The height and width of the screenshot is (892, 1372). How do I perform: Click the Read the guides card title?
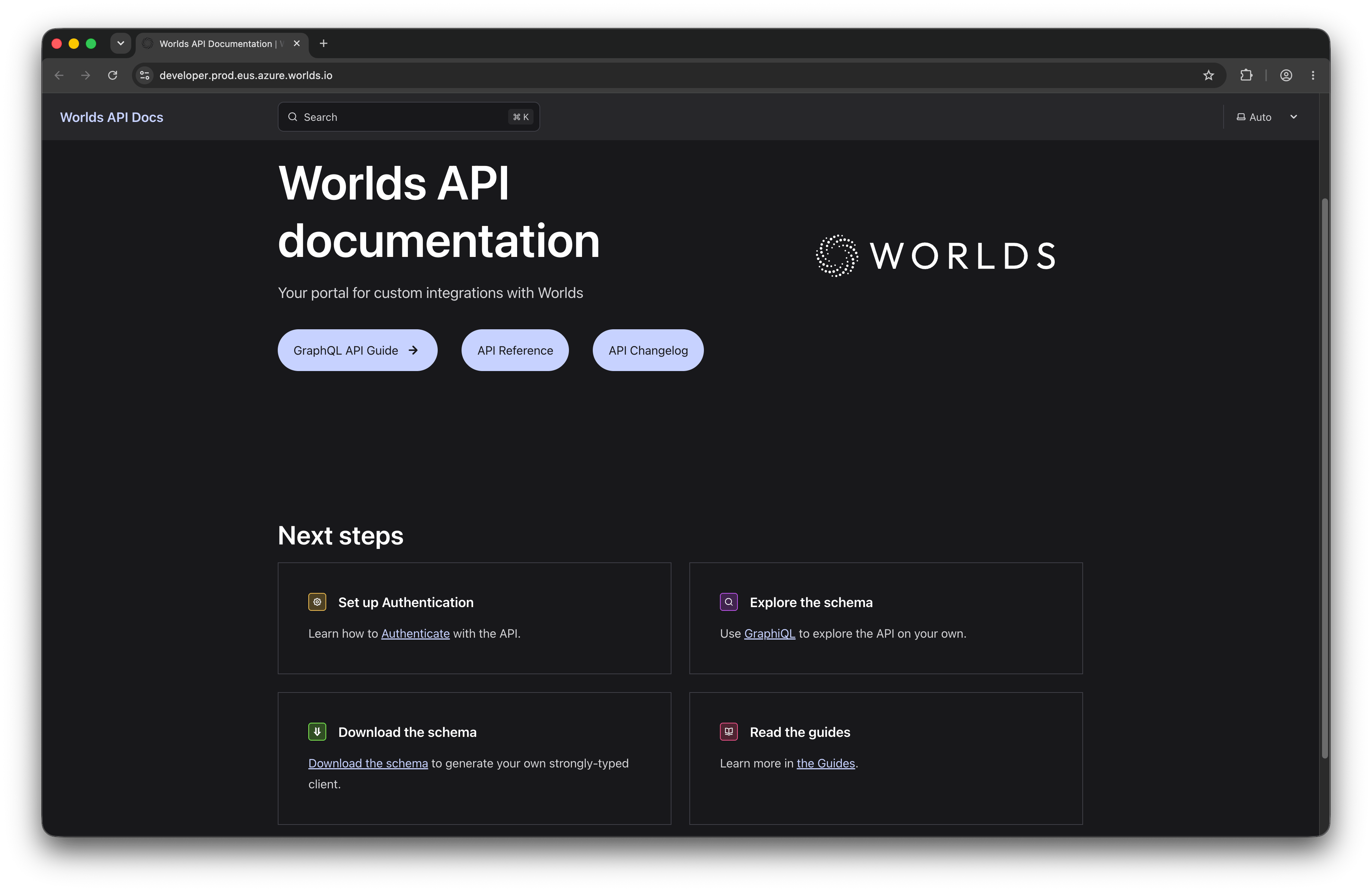800,732
